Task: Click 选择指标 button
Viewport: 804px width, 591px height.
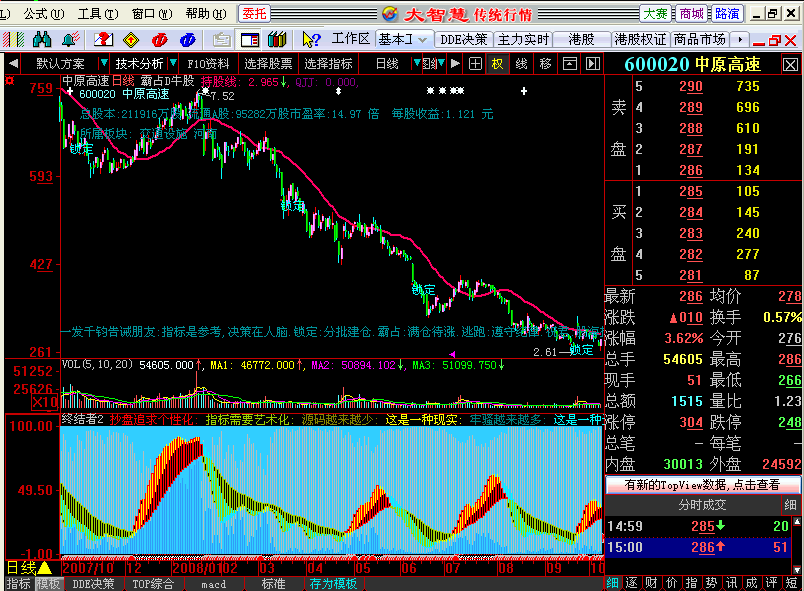Action: tap(329, 64)
